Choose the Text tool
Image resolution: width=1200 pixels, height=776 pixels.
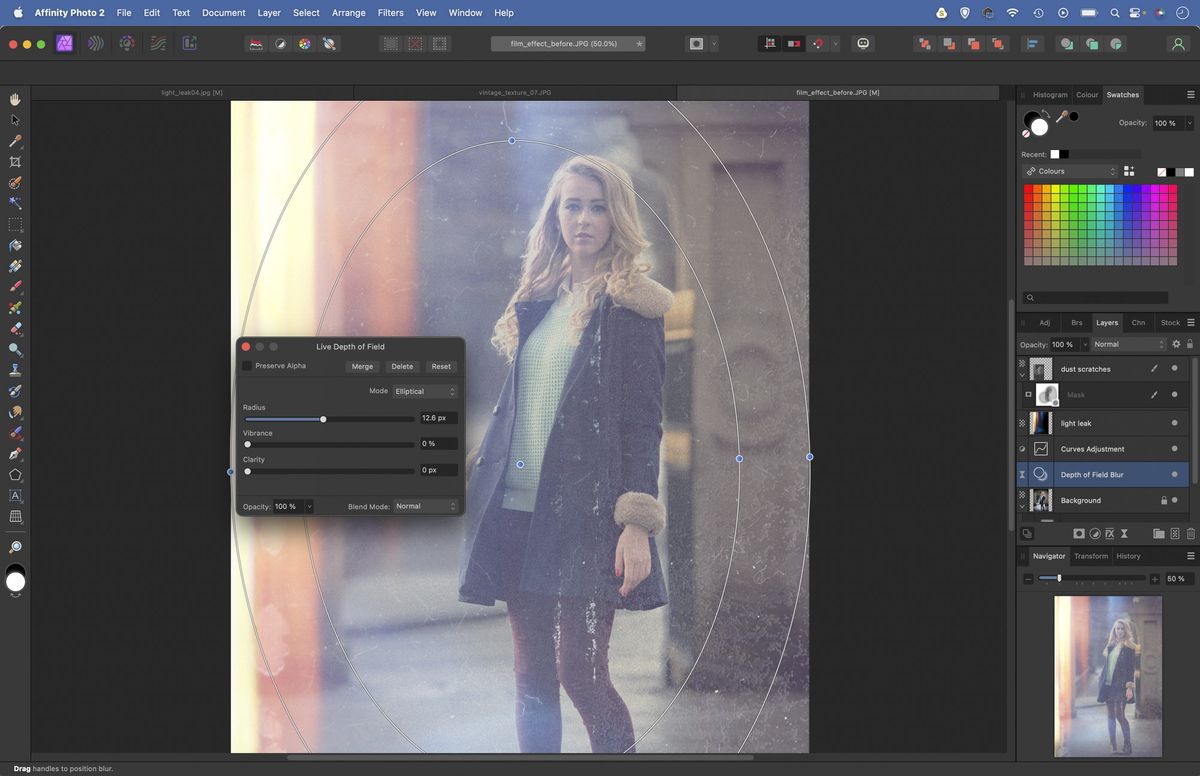click(15, 496)
